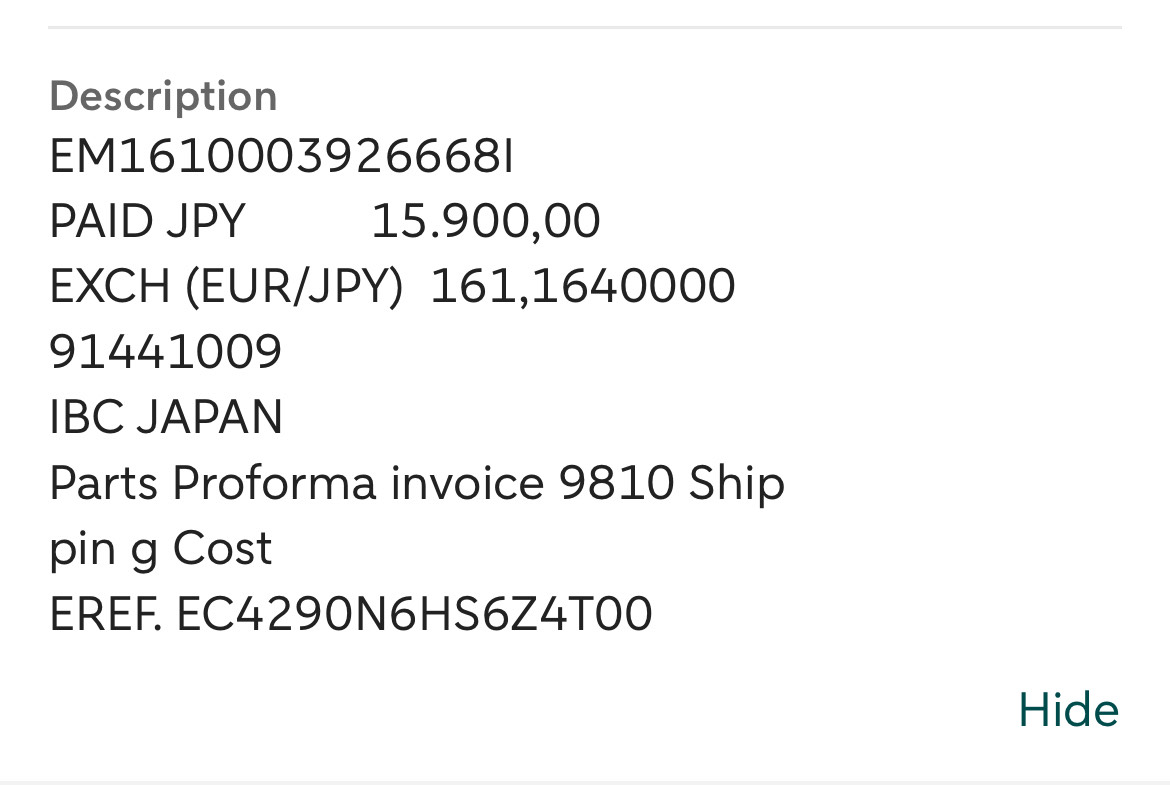Screen dimensions: 1170x785
Task: Select the Description section heading
Action: (163, 96)
